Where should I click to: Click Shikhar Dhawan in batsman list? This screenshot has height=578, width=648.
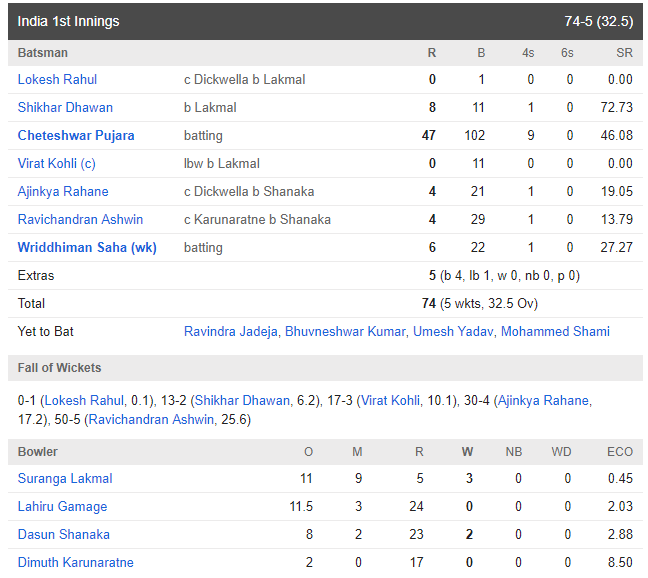pos(65,107)
